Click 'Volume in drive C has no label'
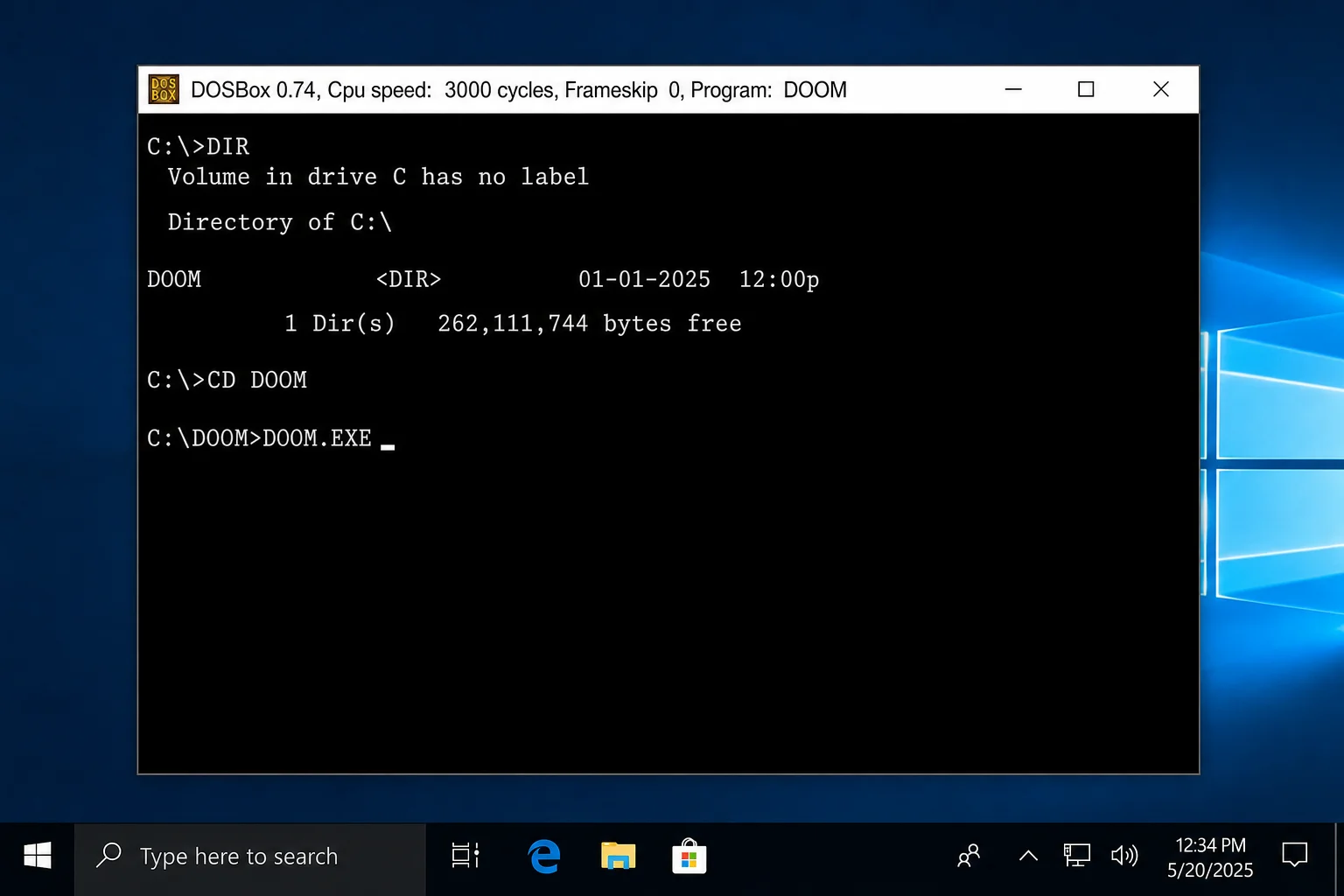This screenshot has height=896, width=1344. 378,177
